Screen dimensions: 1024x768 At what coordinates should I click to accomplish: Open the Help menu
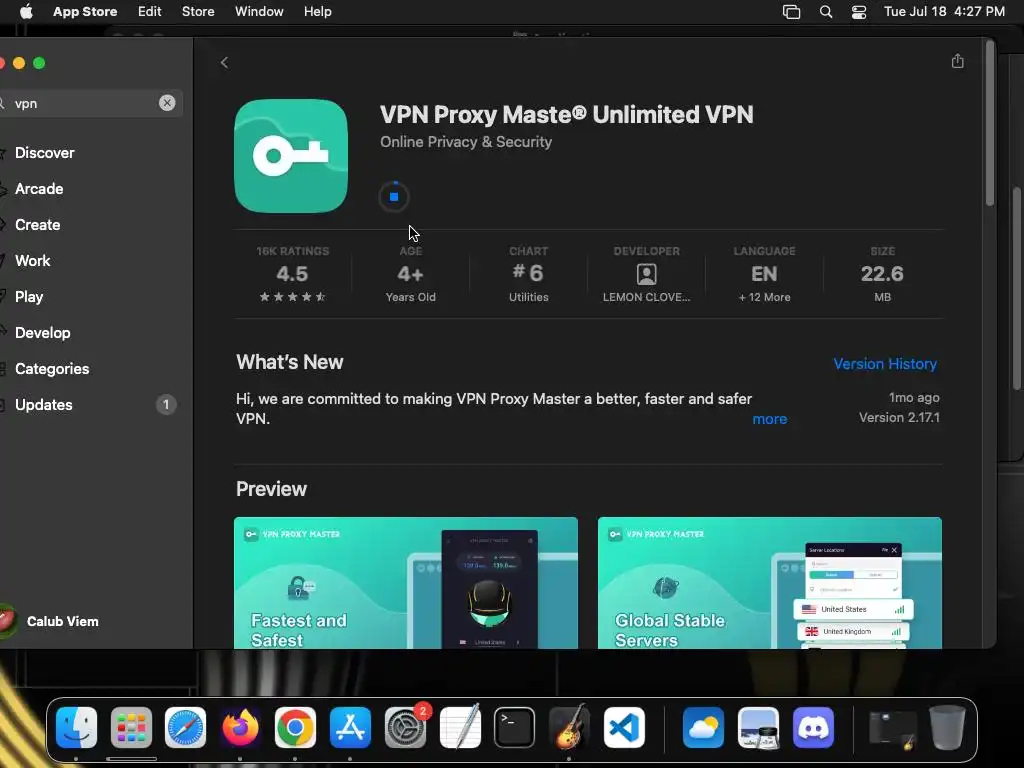coord(317,11)
